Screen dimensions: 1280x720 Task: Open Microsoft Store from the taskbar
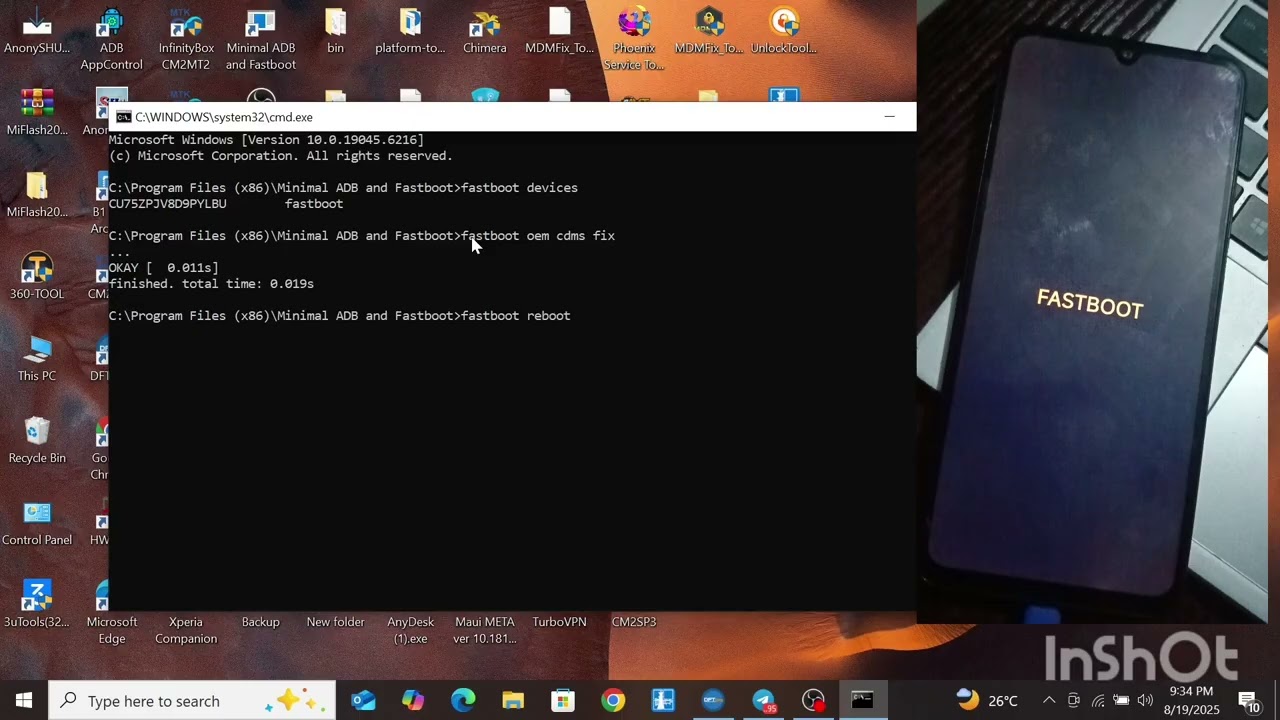click(563, 700)
